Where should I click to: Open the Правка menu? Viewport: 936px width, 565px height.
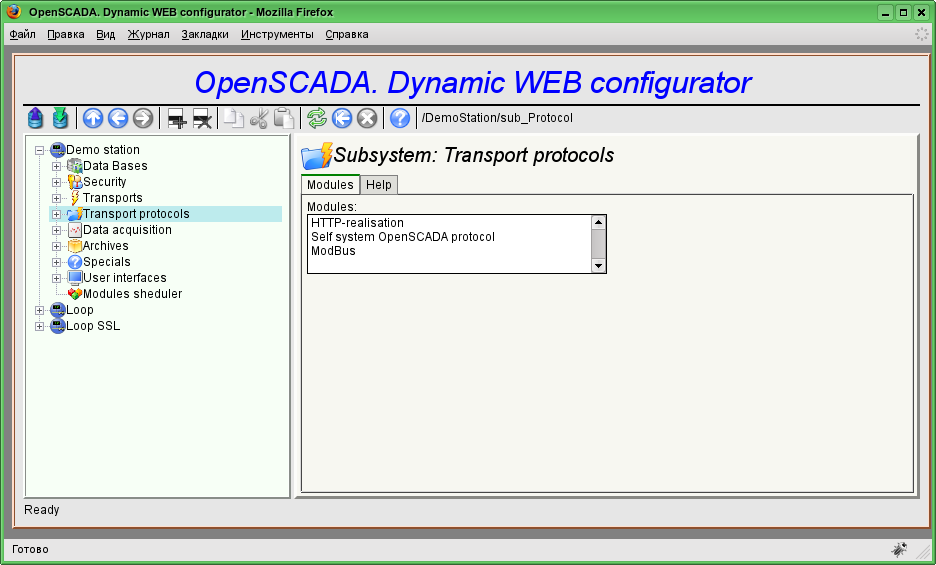pyautogui.click(x=66, y=35)
